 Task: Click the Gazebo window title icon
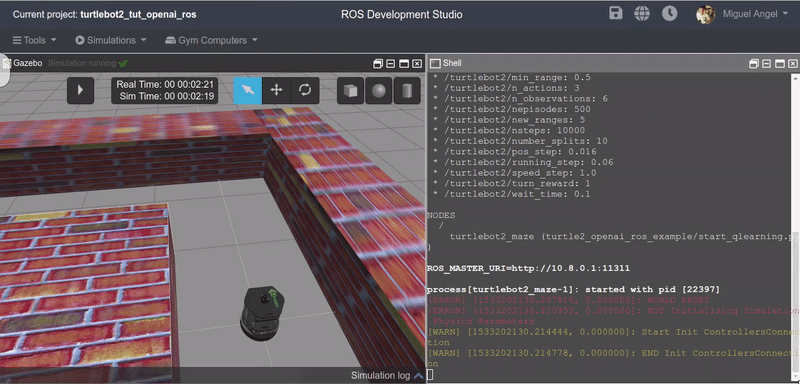tap(7, 63)
